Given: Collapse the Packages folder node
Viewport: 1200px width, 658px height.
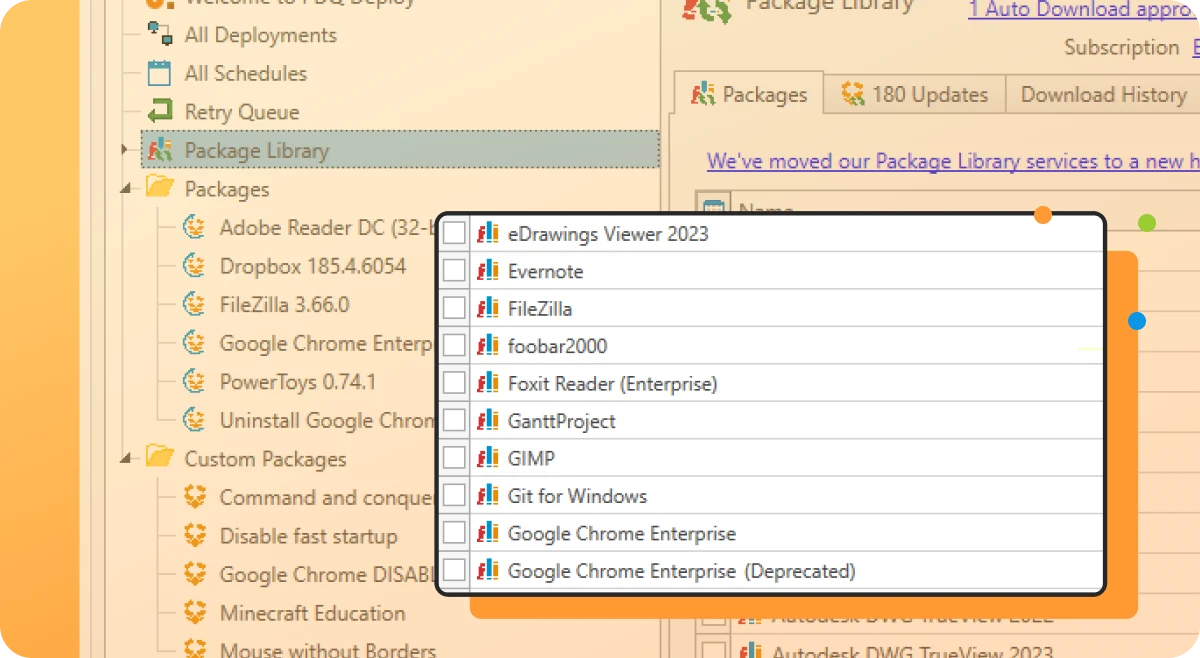Looking at the screenshot, I should (x=125, y=188).
